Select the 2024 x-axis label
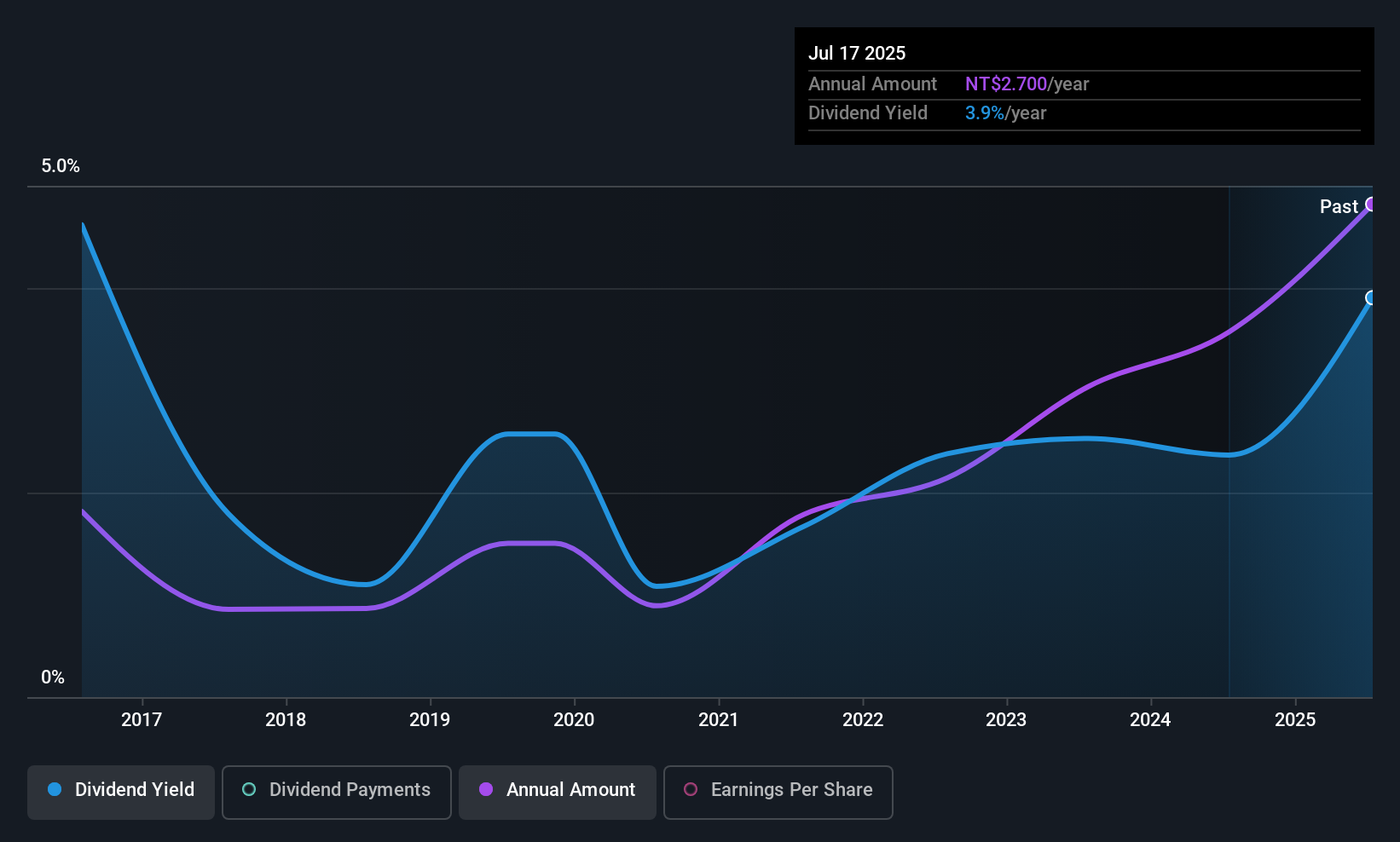The image size is (1400, 842). tap(1150, 719)
